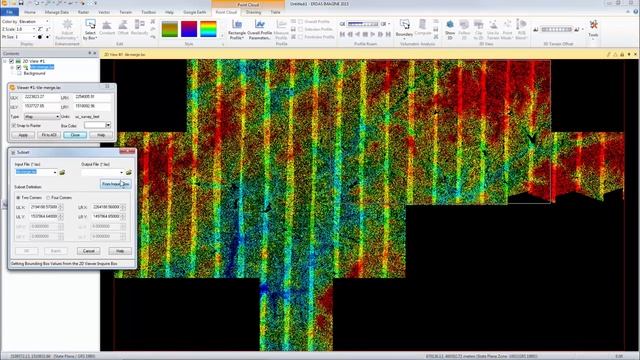Click the Use As Terrain icon

click(493, 29)
